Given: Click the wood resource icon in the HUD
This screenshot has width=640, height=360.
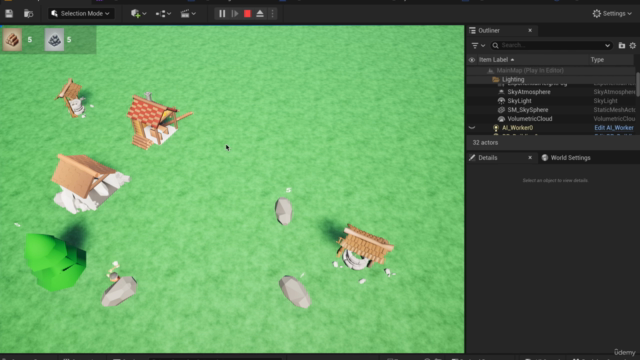Looking at the screenshot, I should click(x=12, y=40).
